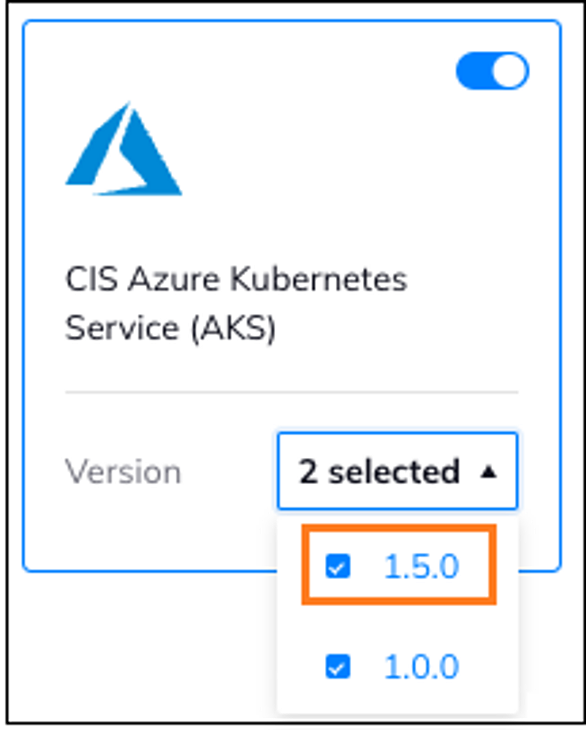Click the divider line above Version
The image size is (586, 730).
(x=291, y=392)
